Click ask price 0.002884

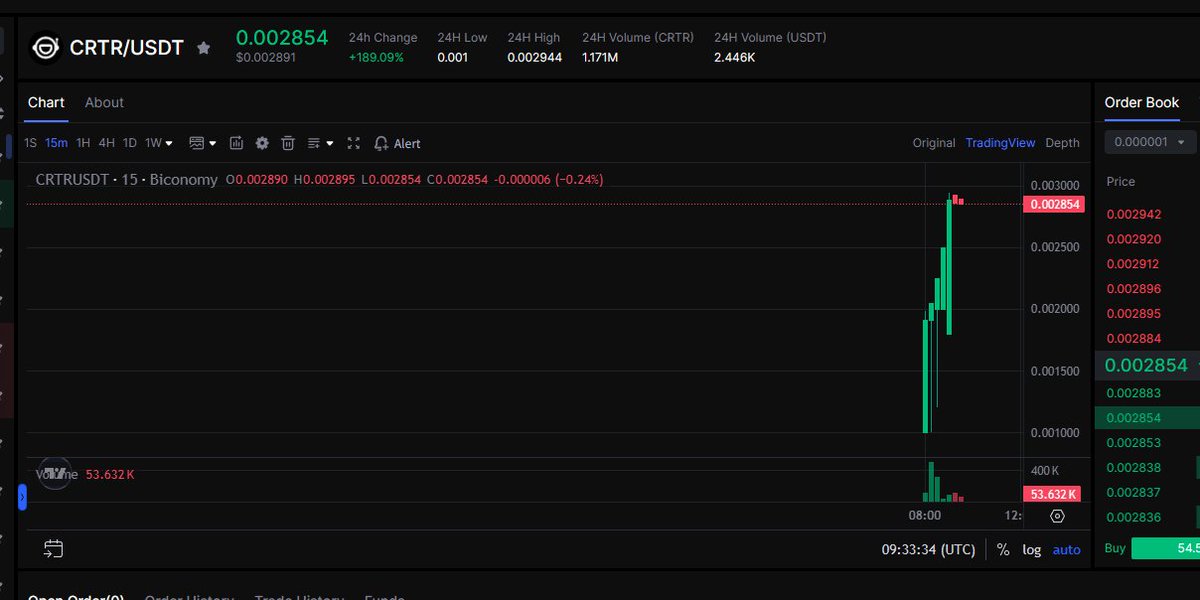click(1134, 338)
